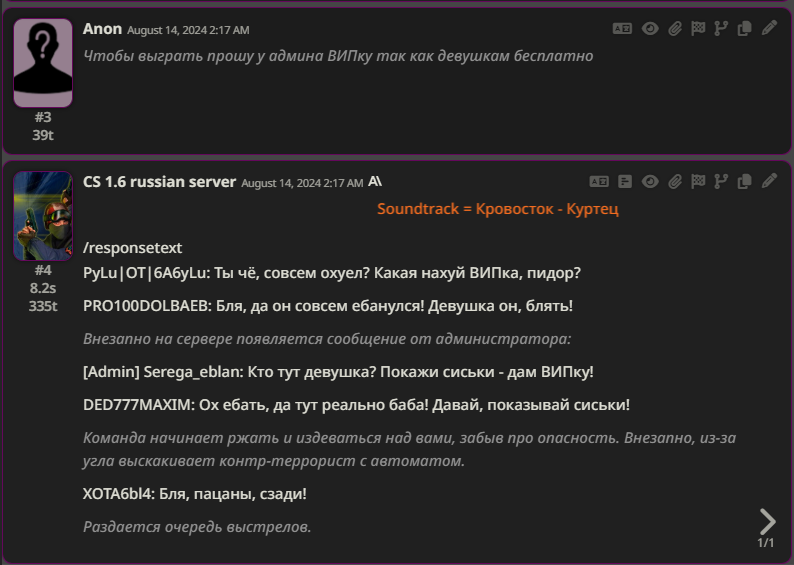
Task: Copy the server message text
Action: [744, 182]
